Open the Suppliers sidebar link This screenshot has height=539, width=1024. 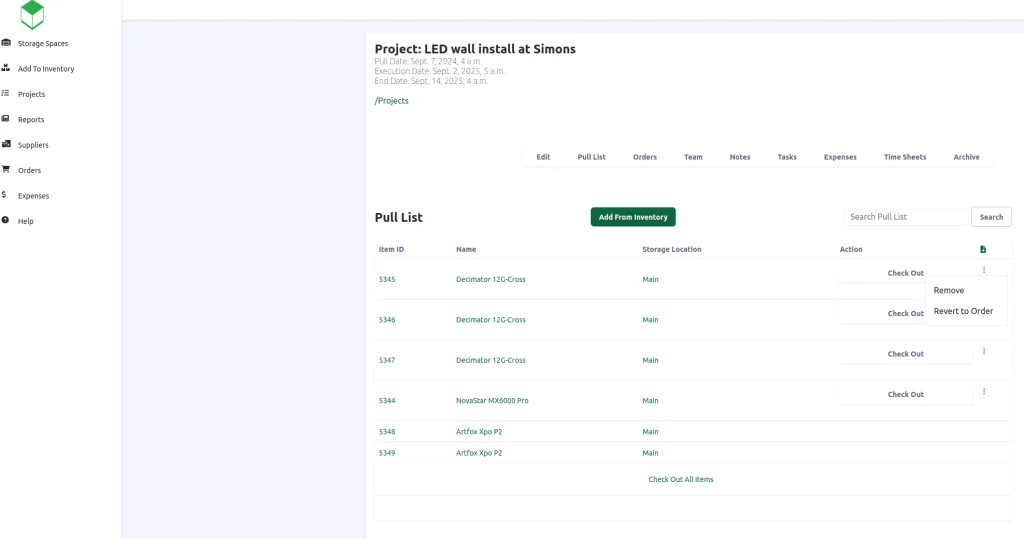(33, 145)
